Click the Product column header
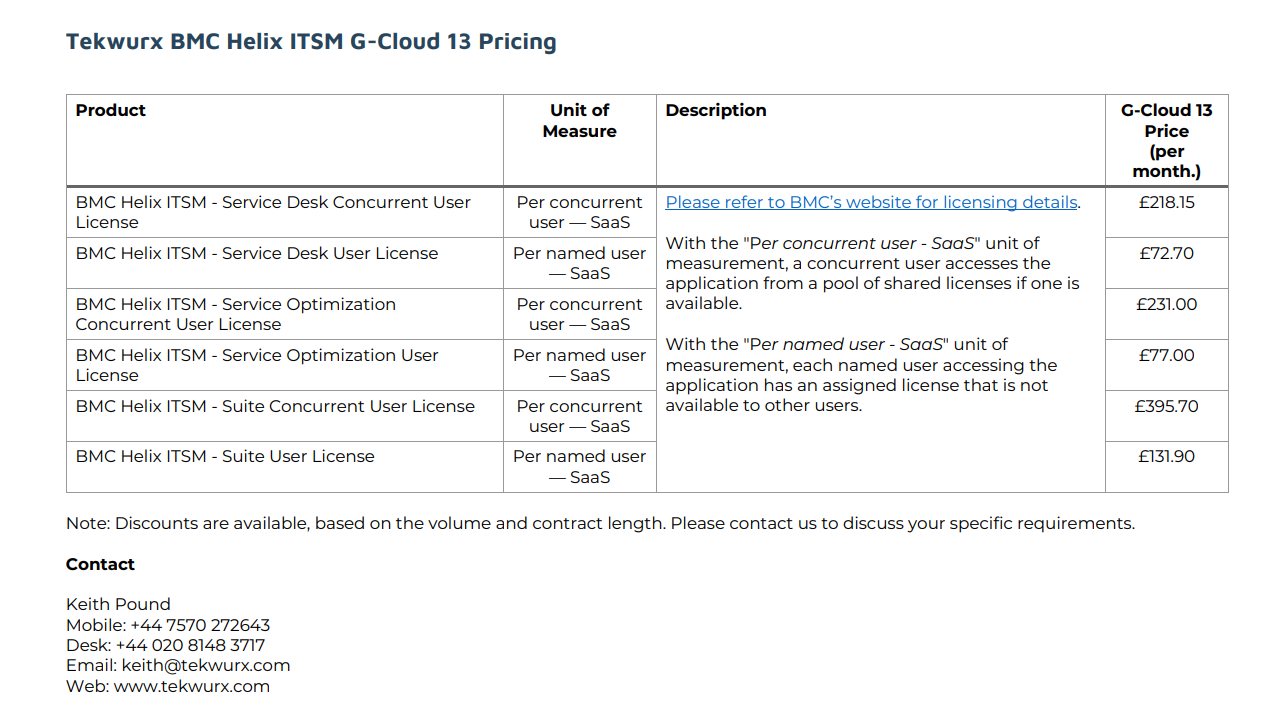The image size is (1277, 726). pos(111,110)
